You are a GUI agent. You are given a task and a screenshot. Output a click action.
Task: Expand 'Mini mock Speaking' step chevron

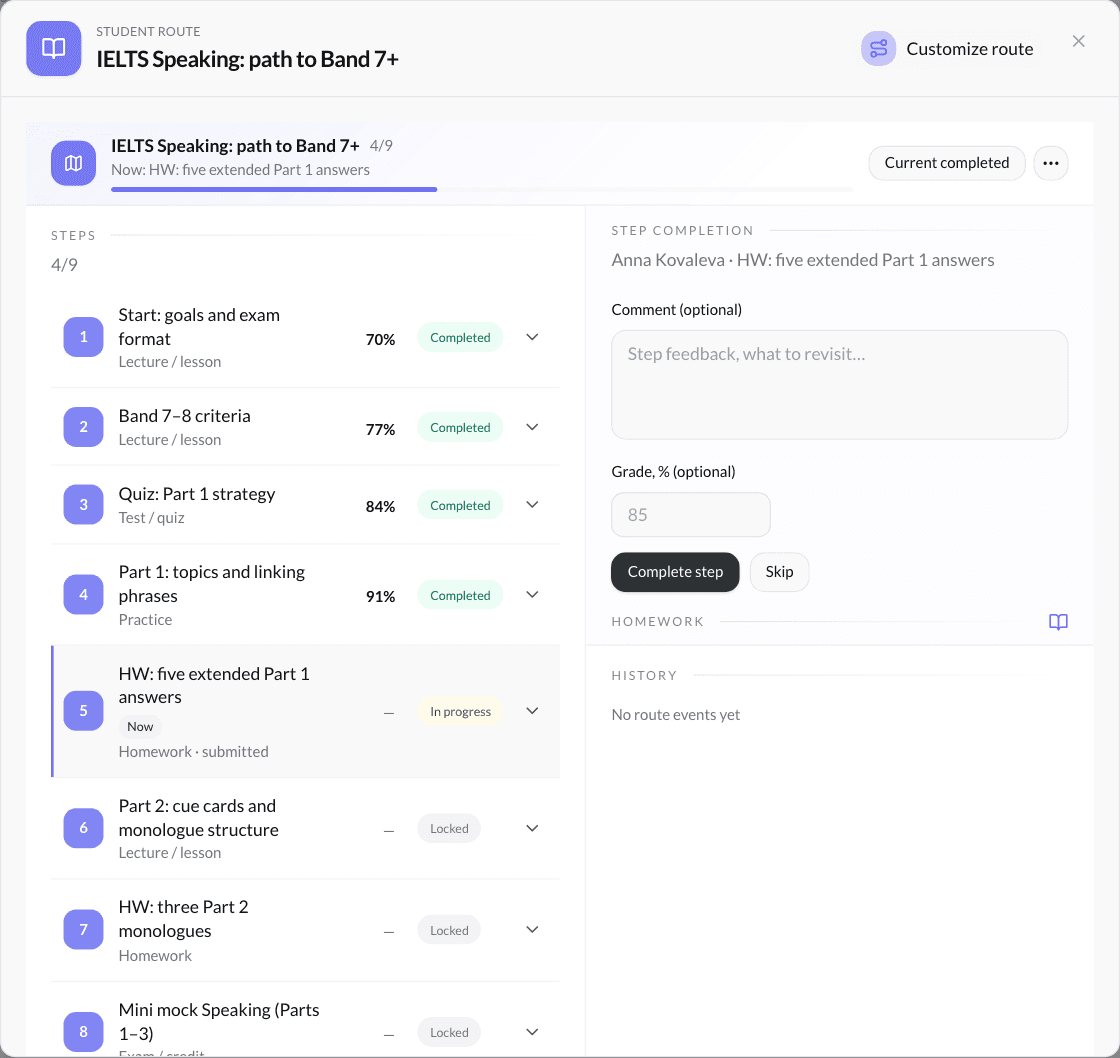(532, 1032)
